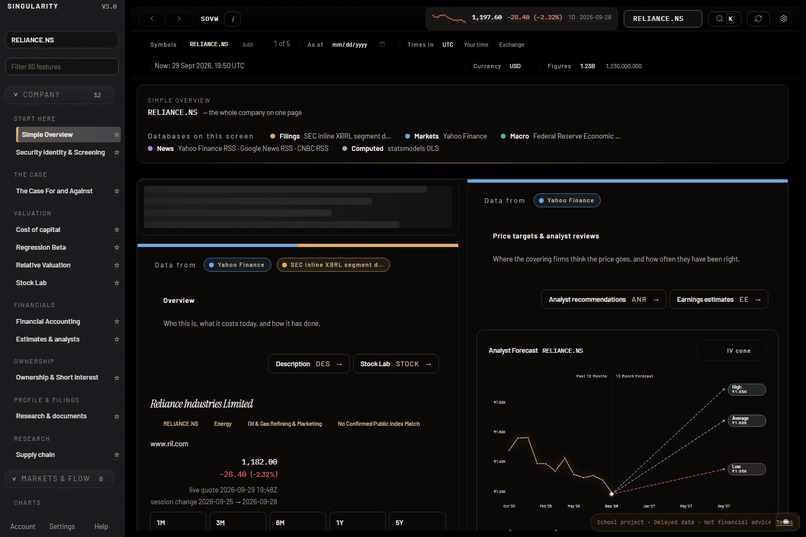The width and height of the screenshot is (806, 537).
Task: Select the 1,230,000,000 figures format
Action: pos(624,66)
